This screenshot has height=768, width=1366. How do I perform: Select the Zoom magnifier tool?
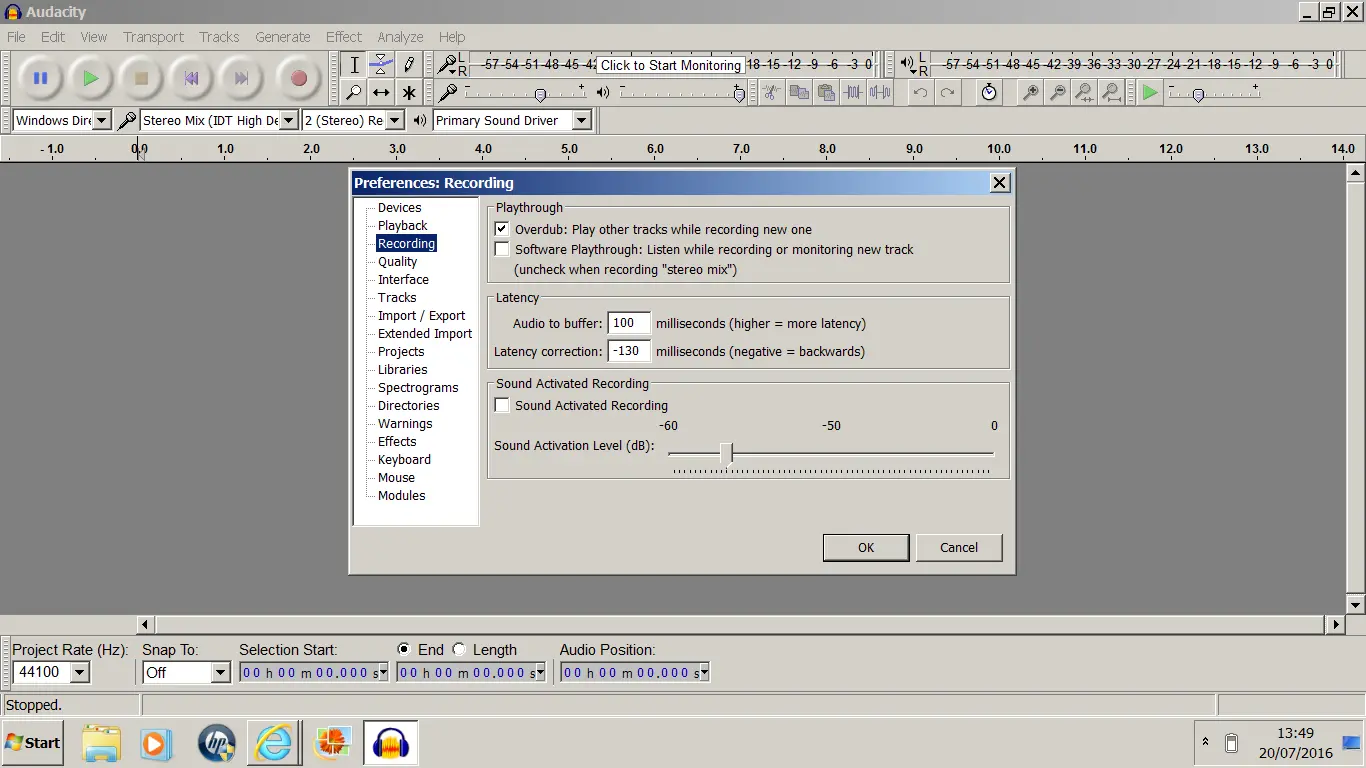click(354, 93)
